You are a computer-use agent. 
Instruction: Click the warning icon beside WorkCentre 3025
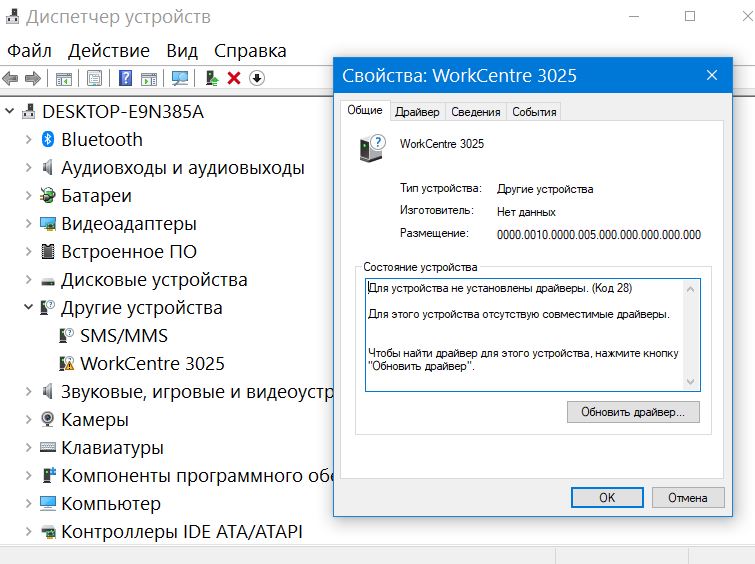pos(66,363)
